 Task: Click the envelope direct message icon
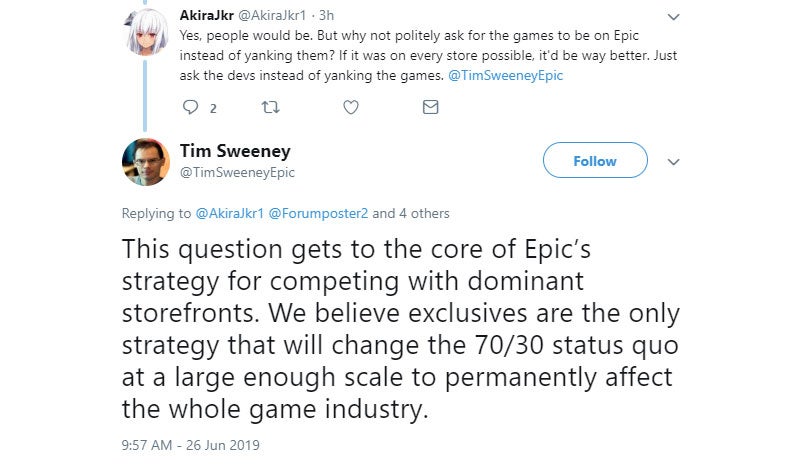click(x=430, y=106)
